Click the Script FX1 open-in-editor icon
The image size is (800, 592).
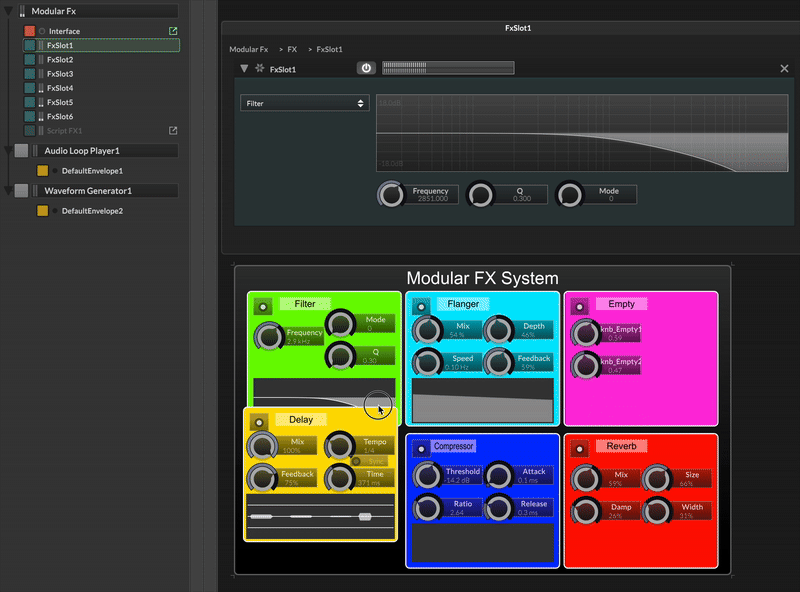coord(173,131)
